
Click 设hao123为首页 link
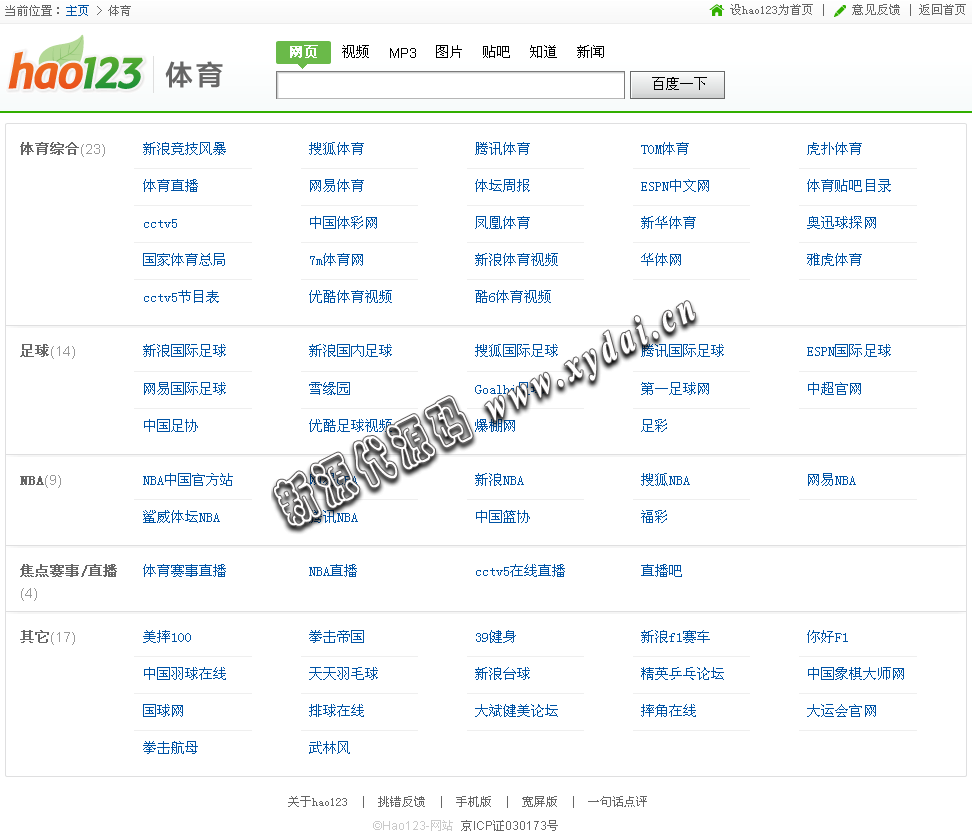point(771,10)
